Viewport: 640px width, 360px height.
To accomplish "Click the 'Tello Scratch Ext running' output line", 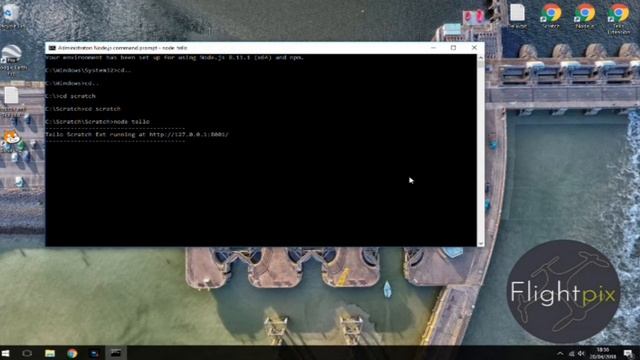I will pyautogui.click(x=137, y=134).
